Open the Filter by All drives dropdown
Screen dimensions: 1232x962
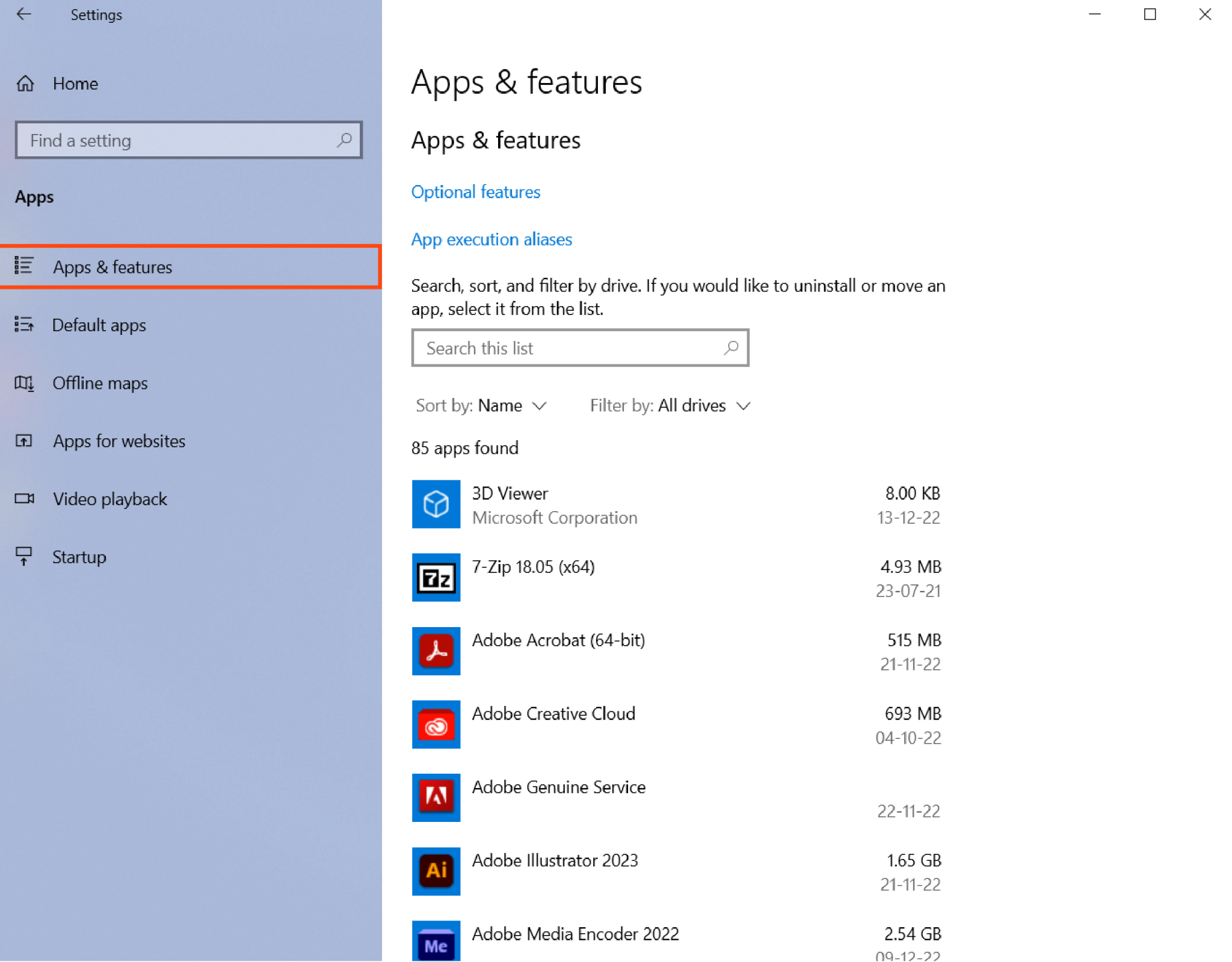point(670,406)
